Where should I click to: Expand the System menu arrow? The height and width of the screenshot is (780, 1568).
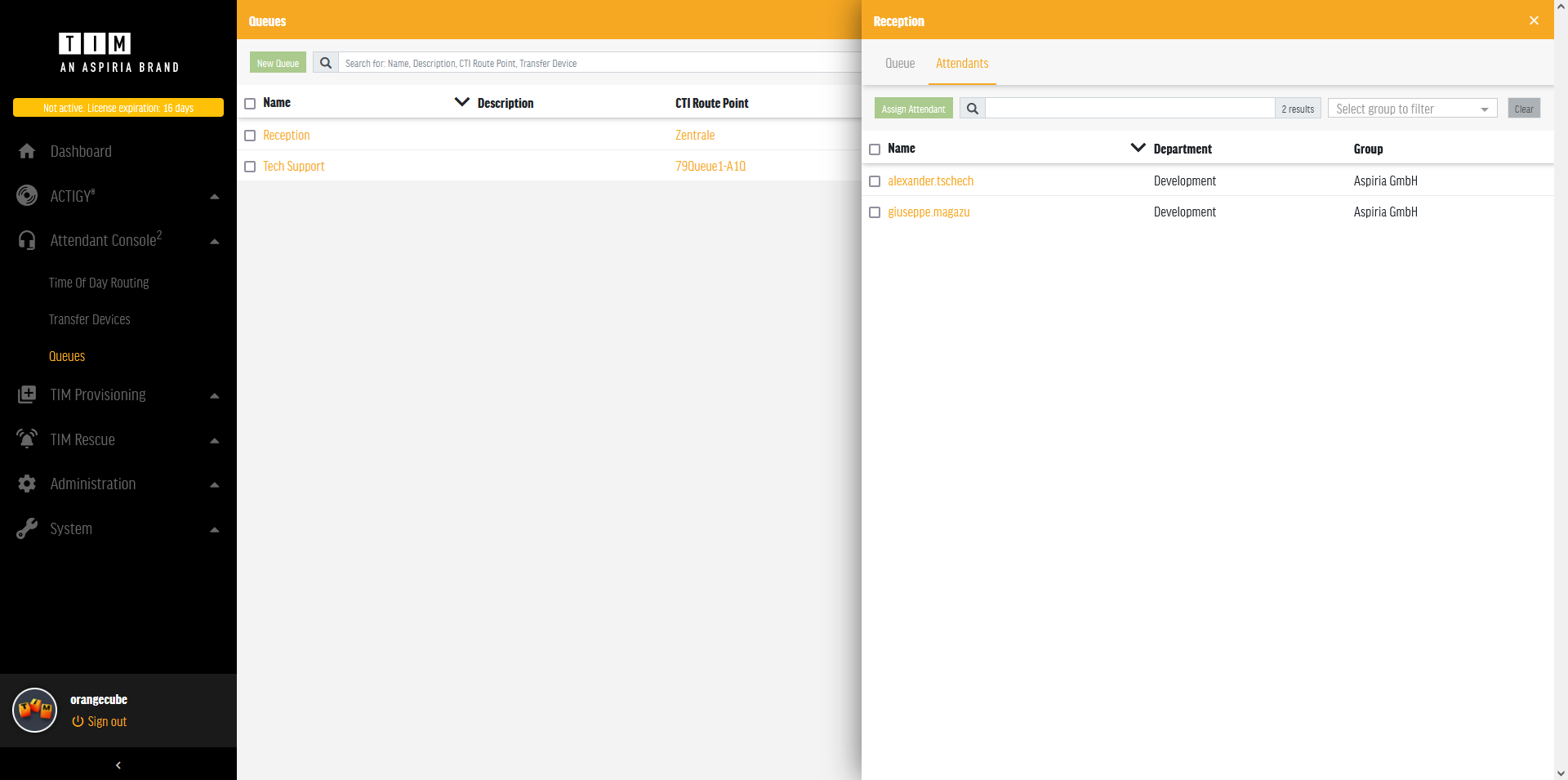point(215,529)
